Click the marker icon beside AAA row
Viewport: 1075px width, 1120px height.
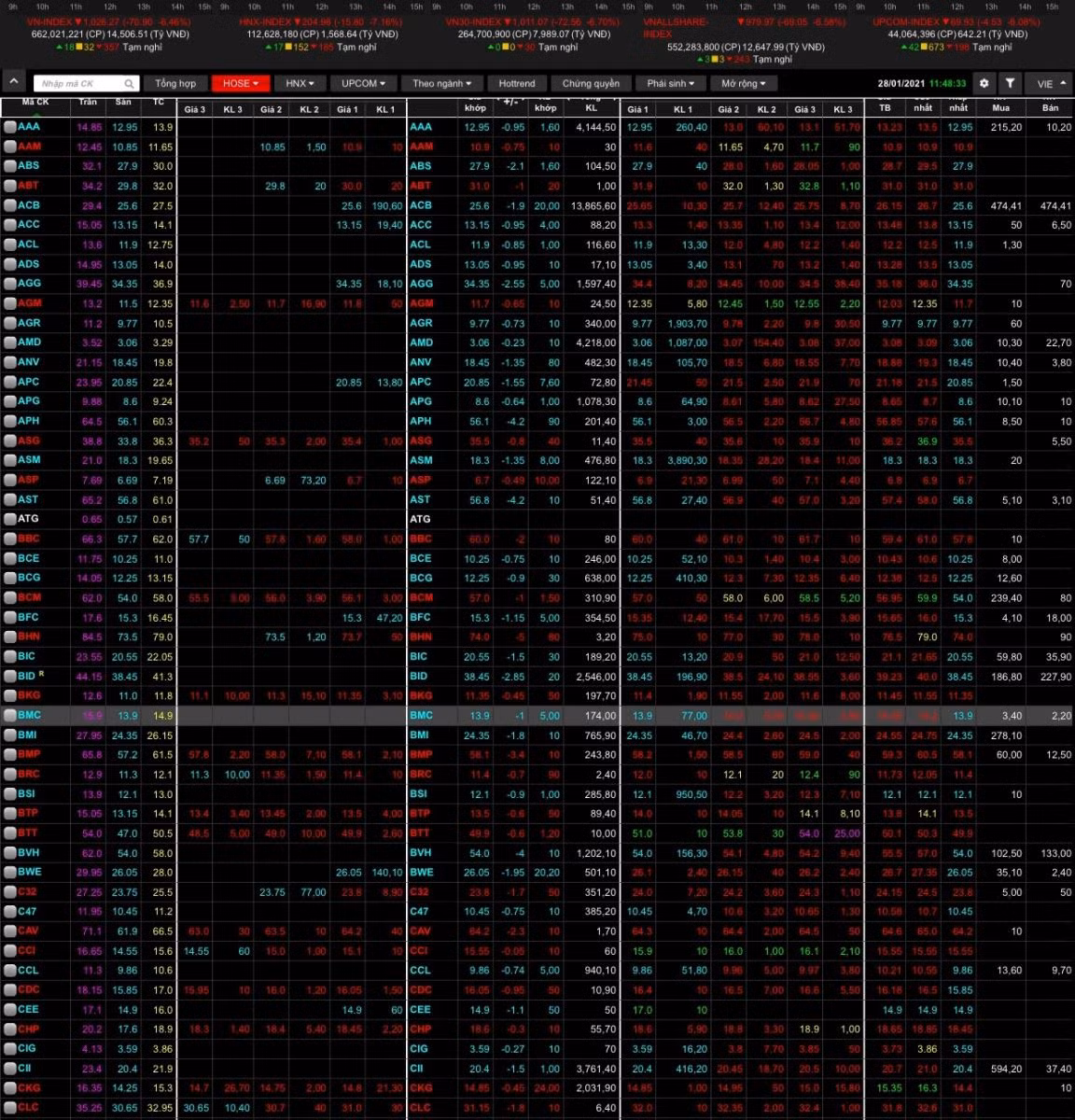pos(9,127)
